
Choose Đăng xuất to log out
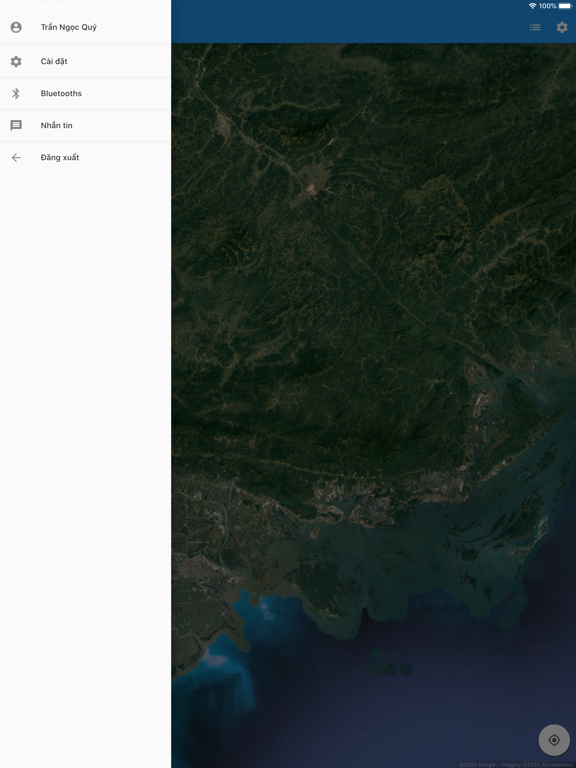tap(85, 157)
